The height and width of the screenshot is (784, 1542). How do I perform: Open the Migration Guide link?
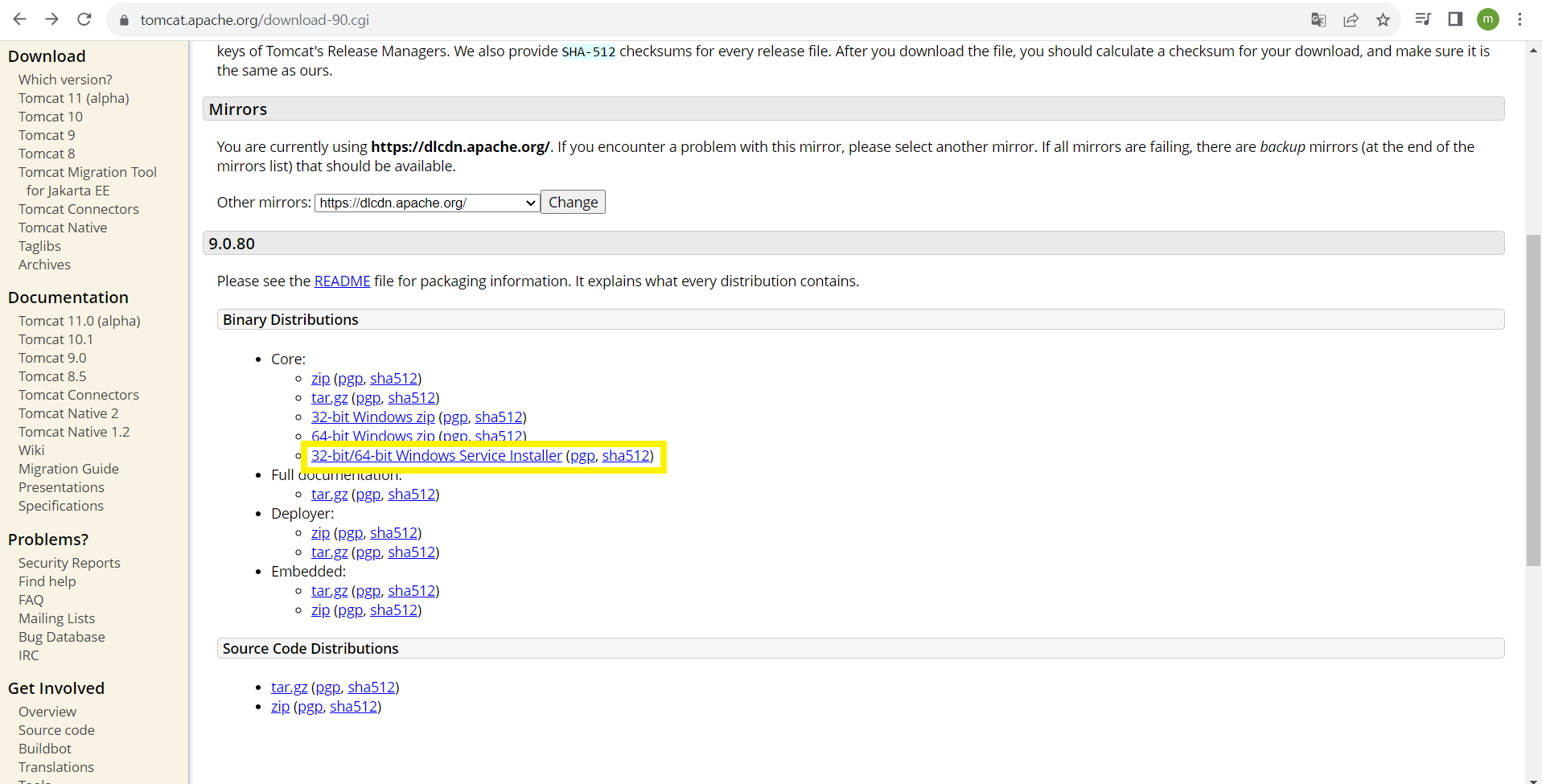[x=68, y=469]
